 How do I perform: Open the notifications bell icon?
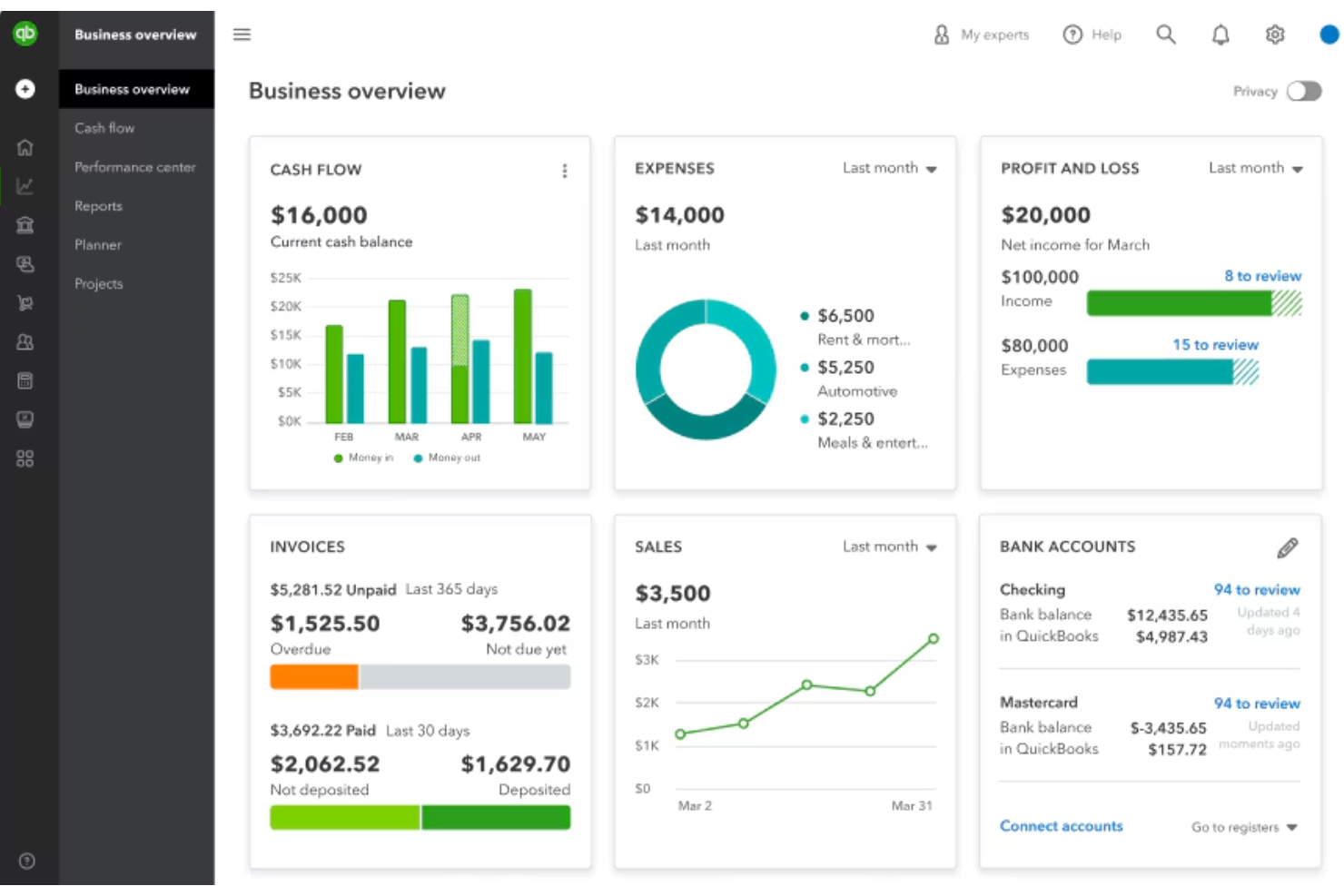(1220, 34)
